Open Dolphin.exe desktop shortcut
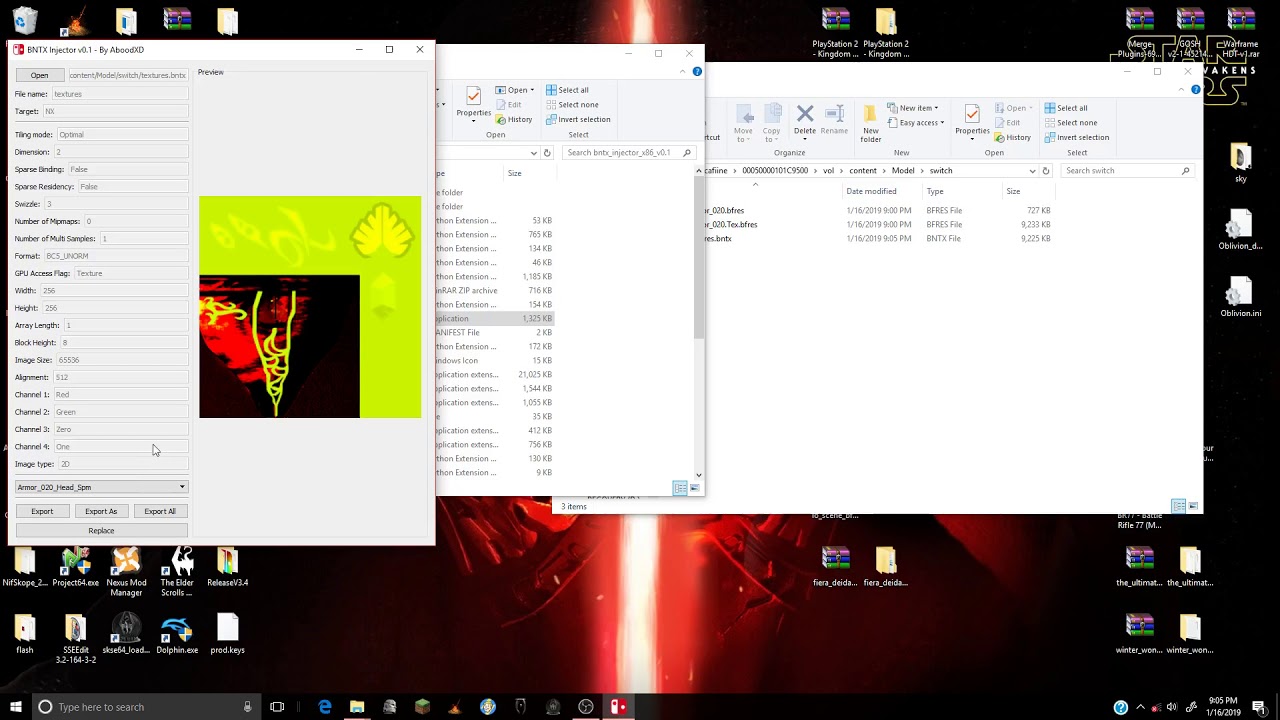This screenshot has height=720, width=1280. pyautogui.click(x=177, y=635)
